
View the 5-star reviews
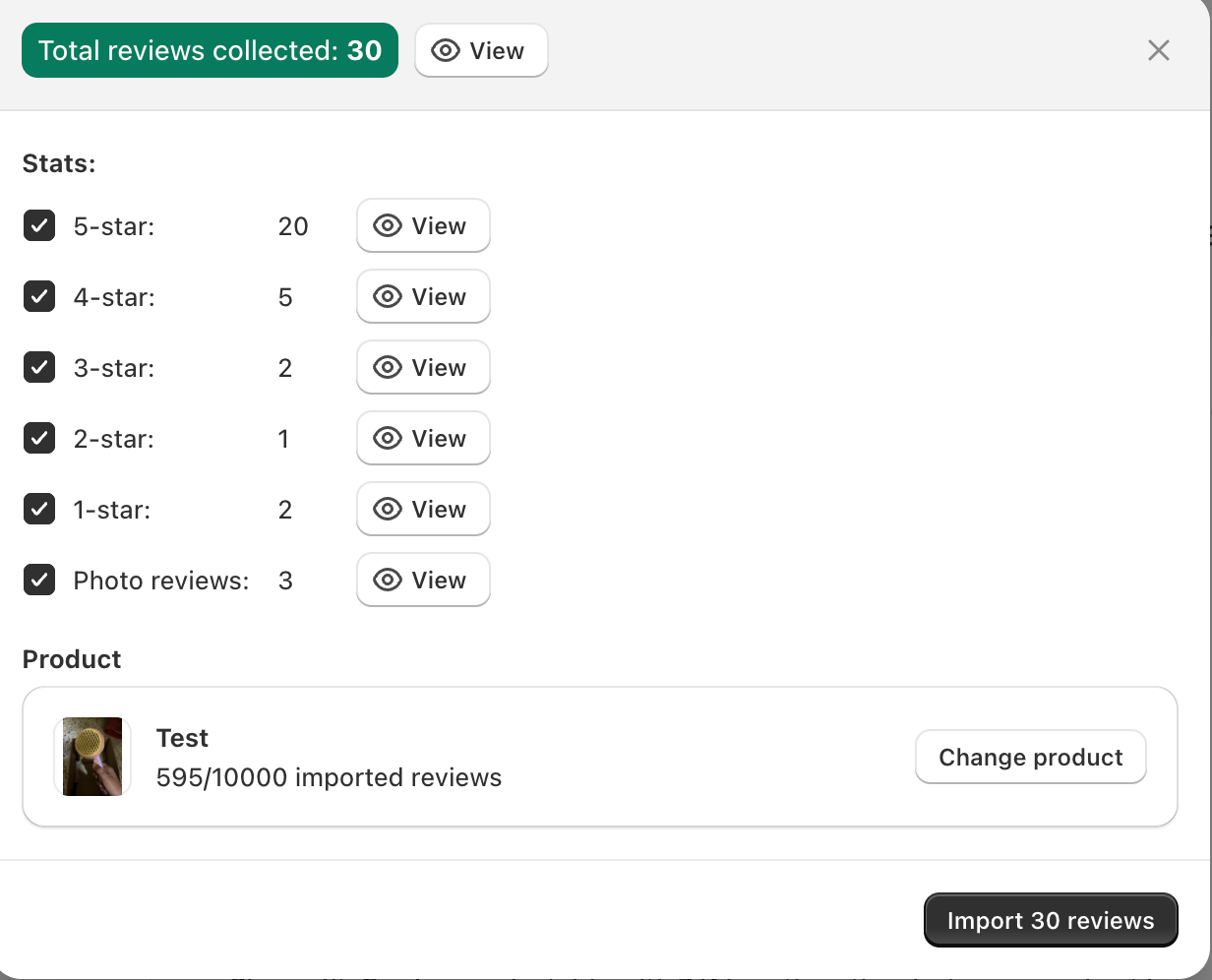(423, 226)
